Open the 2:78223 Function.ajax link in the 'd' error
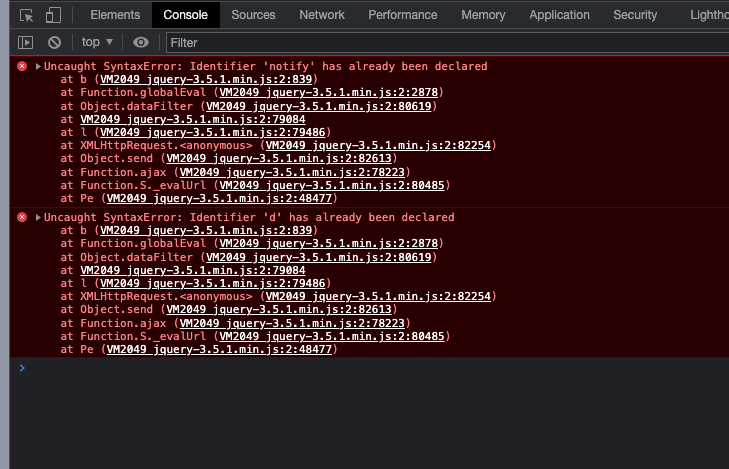Screen dimensions: 729x469 tap(292, 324)
